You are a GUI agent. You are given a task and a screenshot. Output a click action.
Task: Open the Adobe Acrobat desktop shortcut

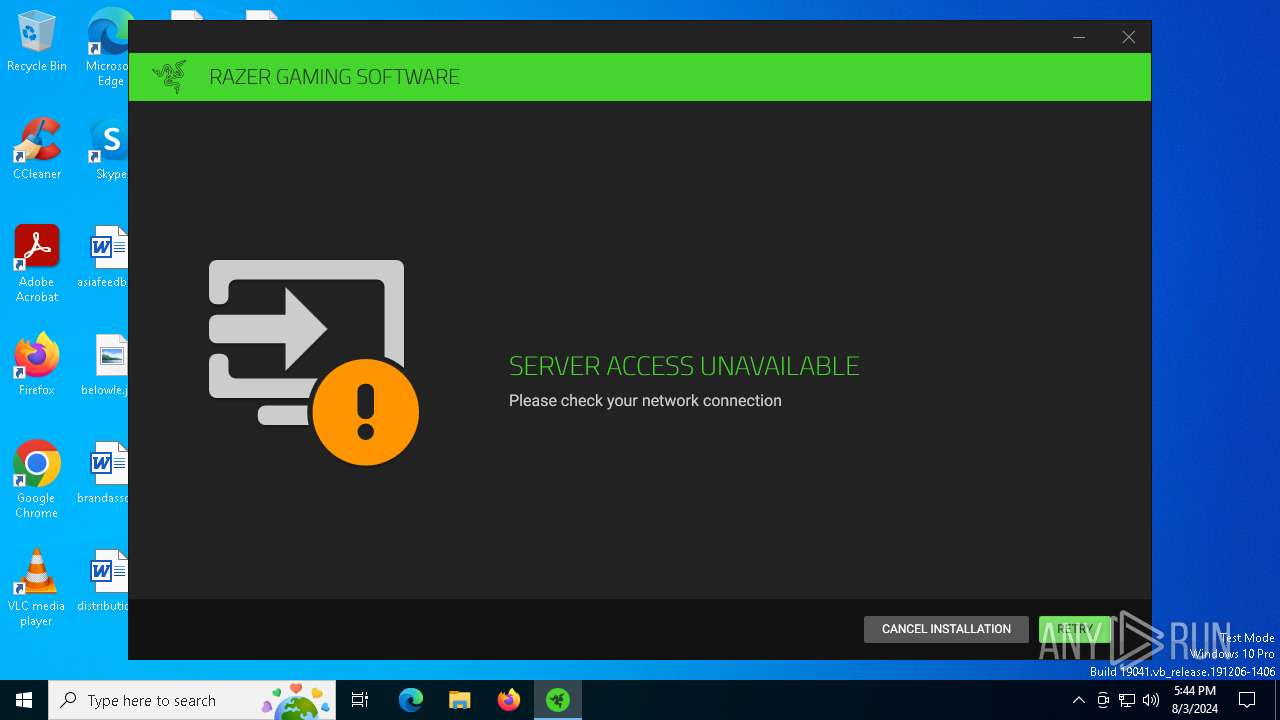coord(37,264)
